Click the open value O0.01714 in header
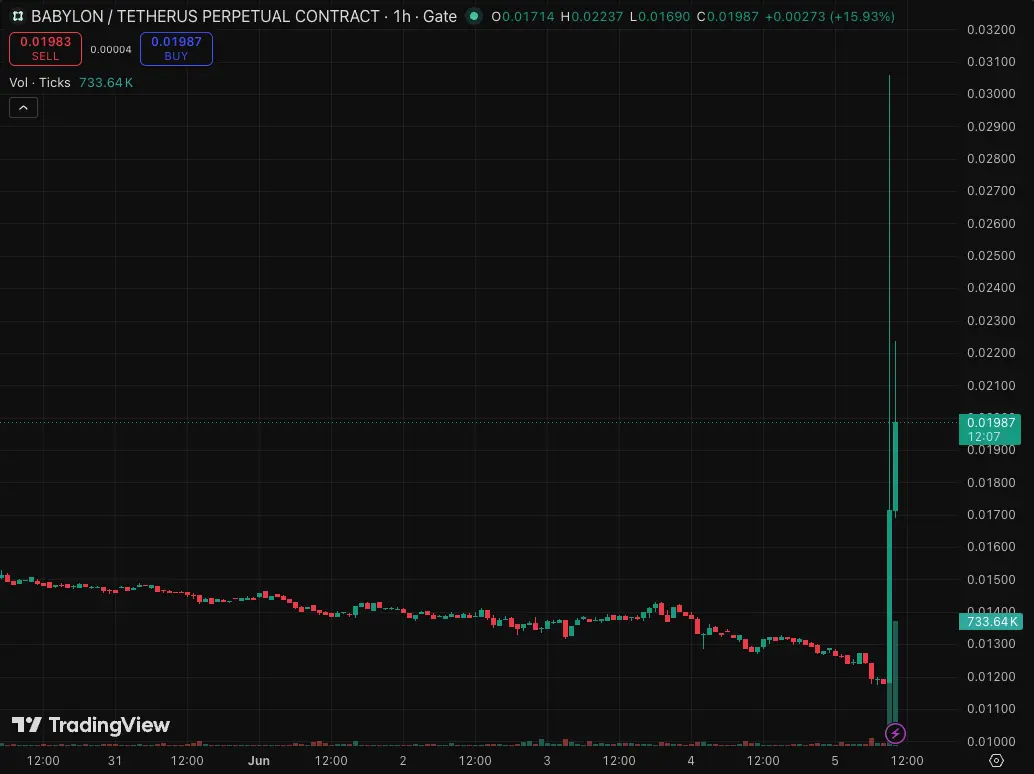Screen dimensions: 1034x774 (523, 16)
